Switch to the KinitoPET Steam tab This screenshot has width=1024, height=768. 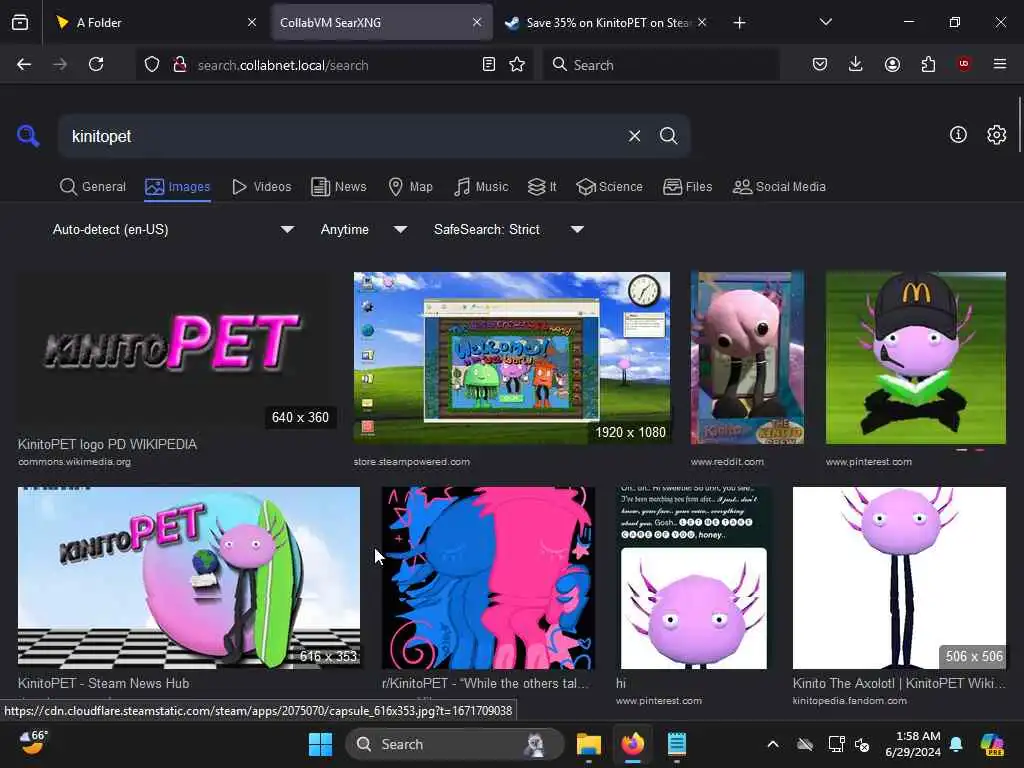pos(606,22)
